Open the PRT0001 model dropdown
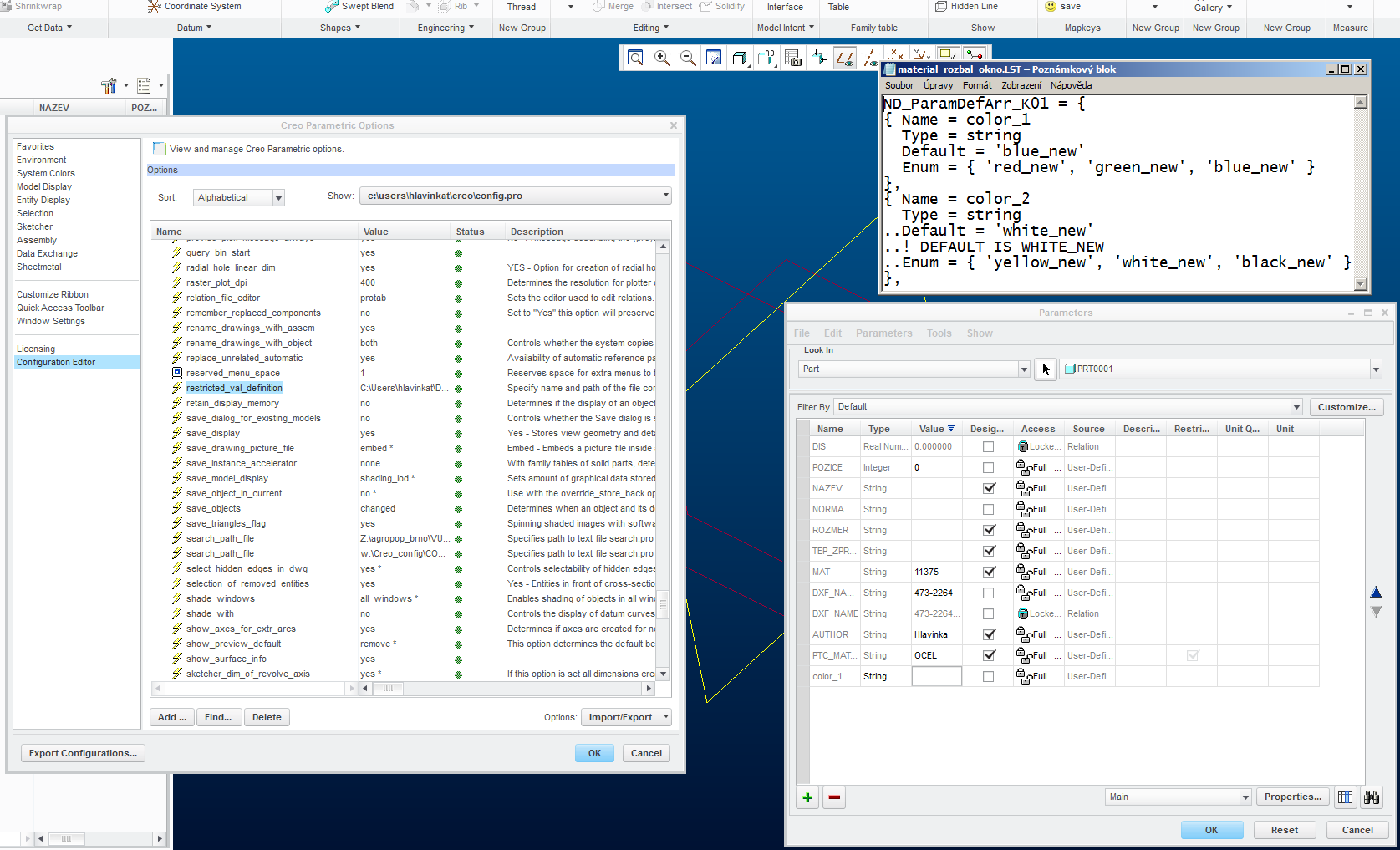1400x850 pixels. 1376,369
